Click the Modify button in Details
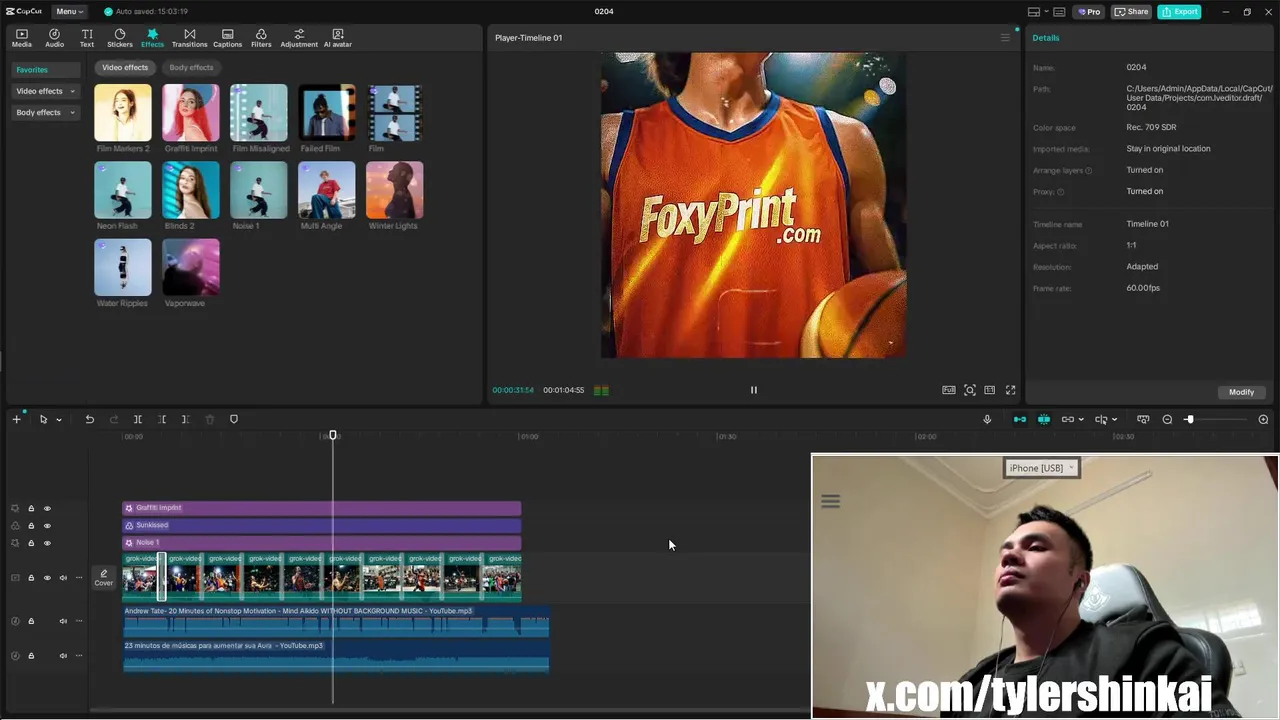This screenshot has height=720, width=1280. [1241, 392]
